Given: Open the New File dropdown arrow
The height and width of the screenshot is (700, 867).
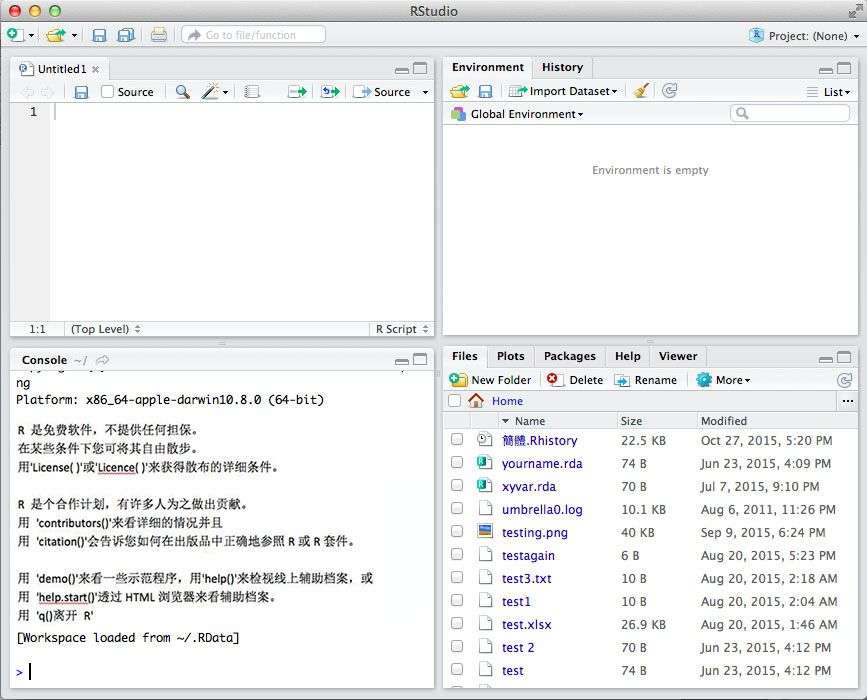Looking at the screenshot, I should [32, 35].
